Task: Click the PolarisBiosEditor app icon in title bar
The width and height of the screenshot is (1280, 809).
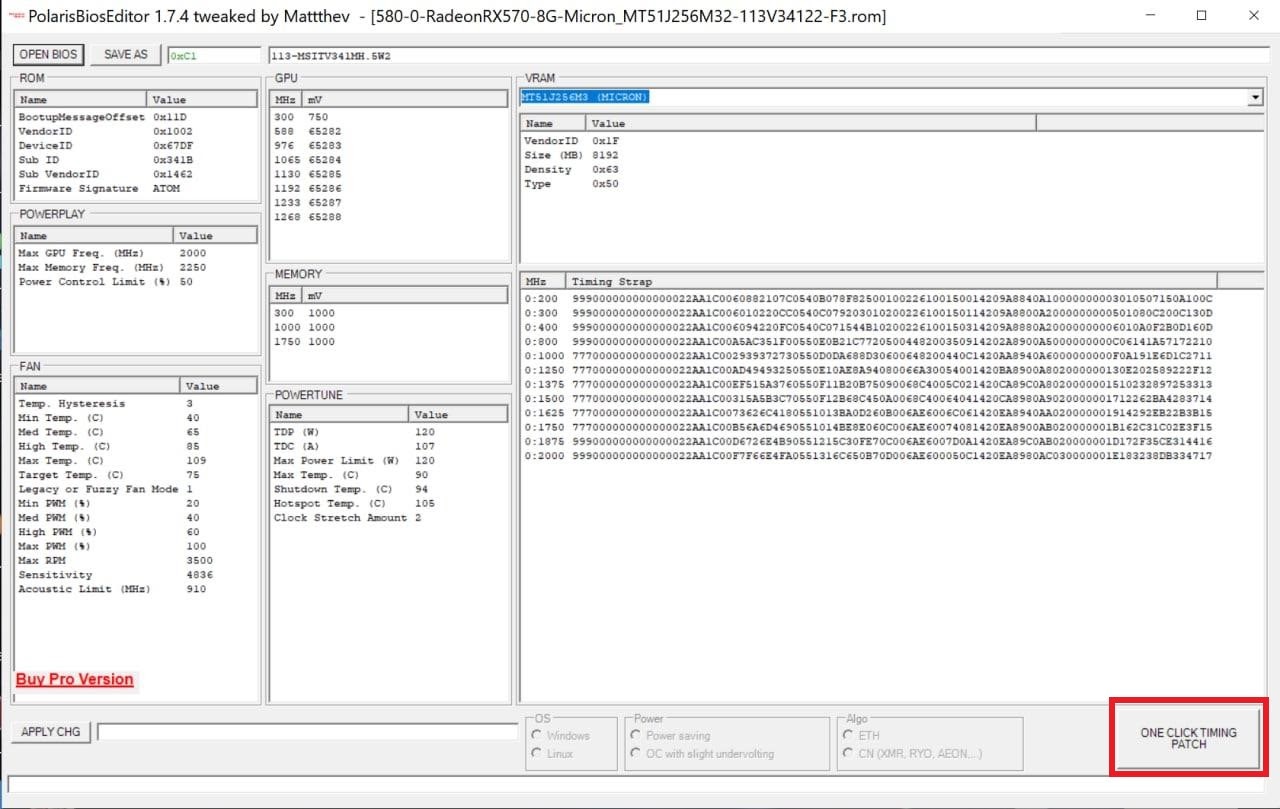Action: click(16, 16)
